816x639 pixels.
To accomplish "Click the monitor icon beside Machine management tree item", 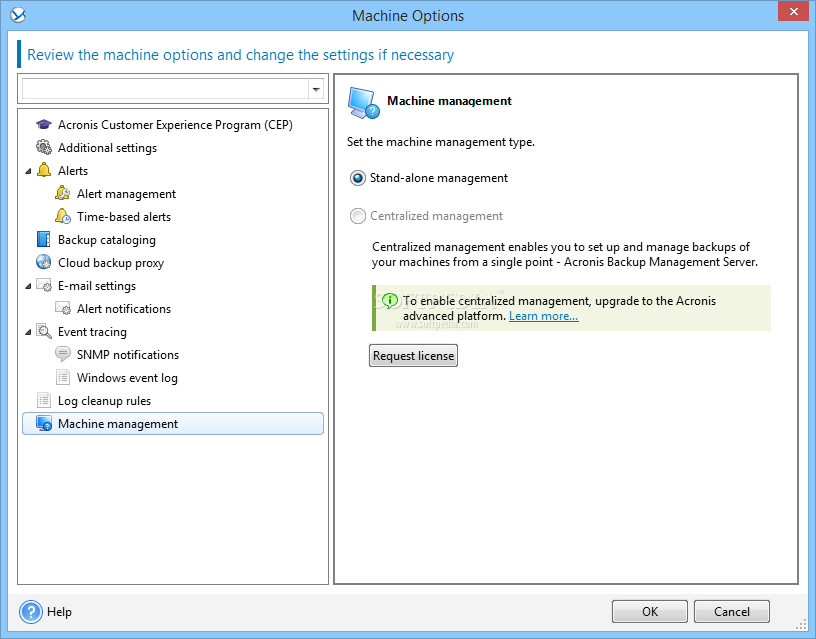I will [44, 424].
